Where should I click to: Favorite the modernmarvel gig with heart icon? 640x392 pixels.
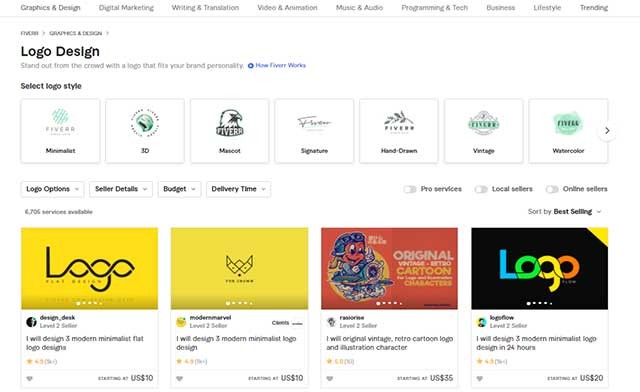click(x=180, y=379)
